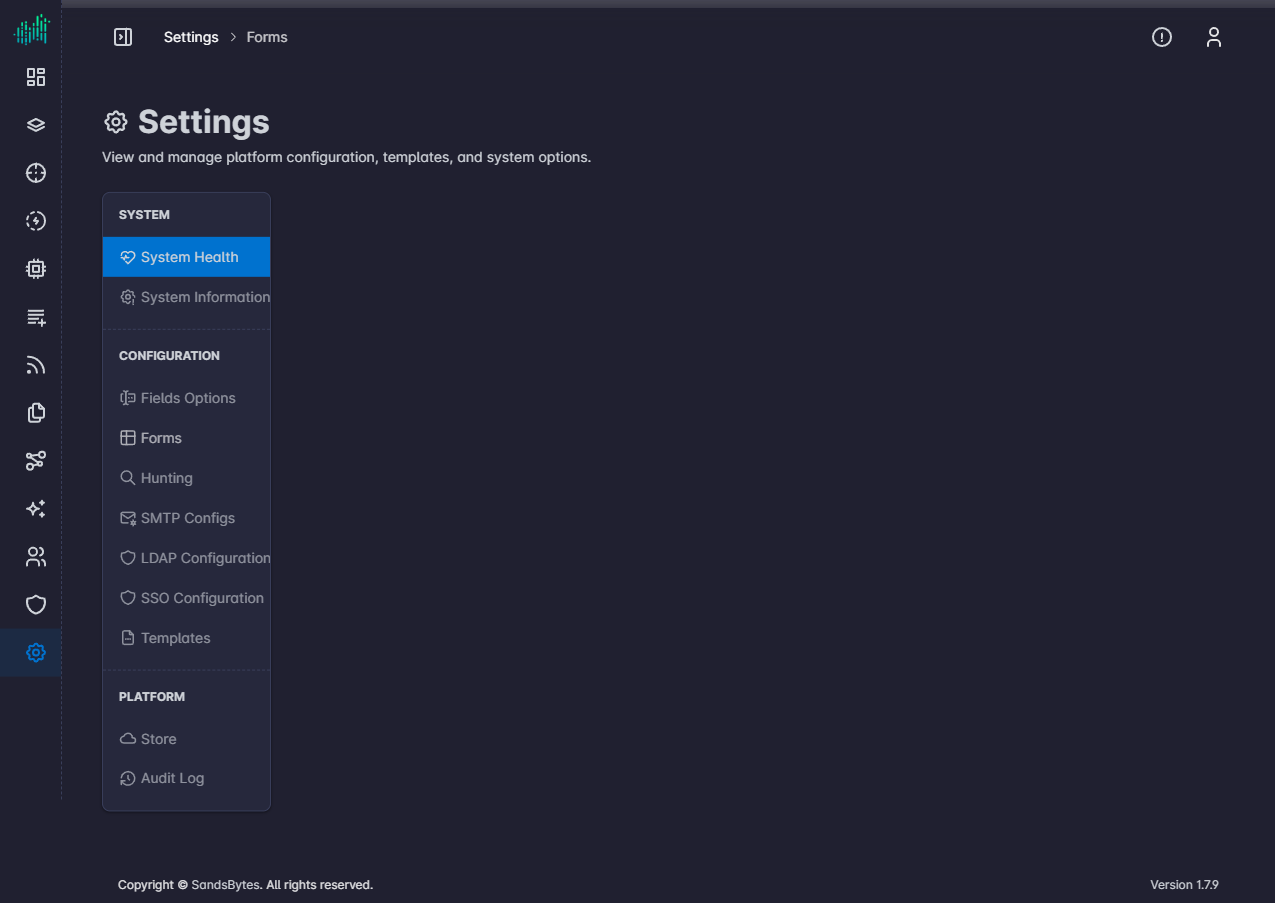The image size is (1275, 903).
Task: Open the connected nodes graph sidebar icon
Action: [x=36, y=461]
